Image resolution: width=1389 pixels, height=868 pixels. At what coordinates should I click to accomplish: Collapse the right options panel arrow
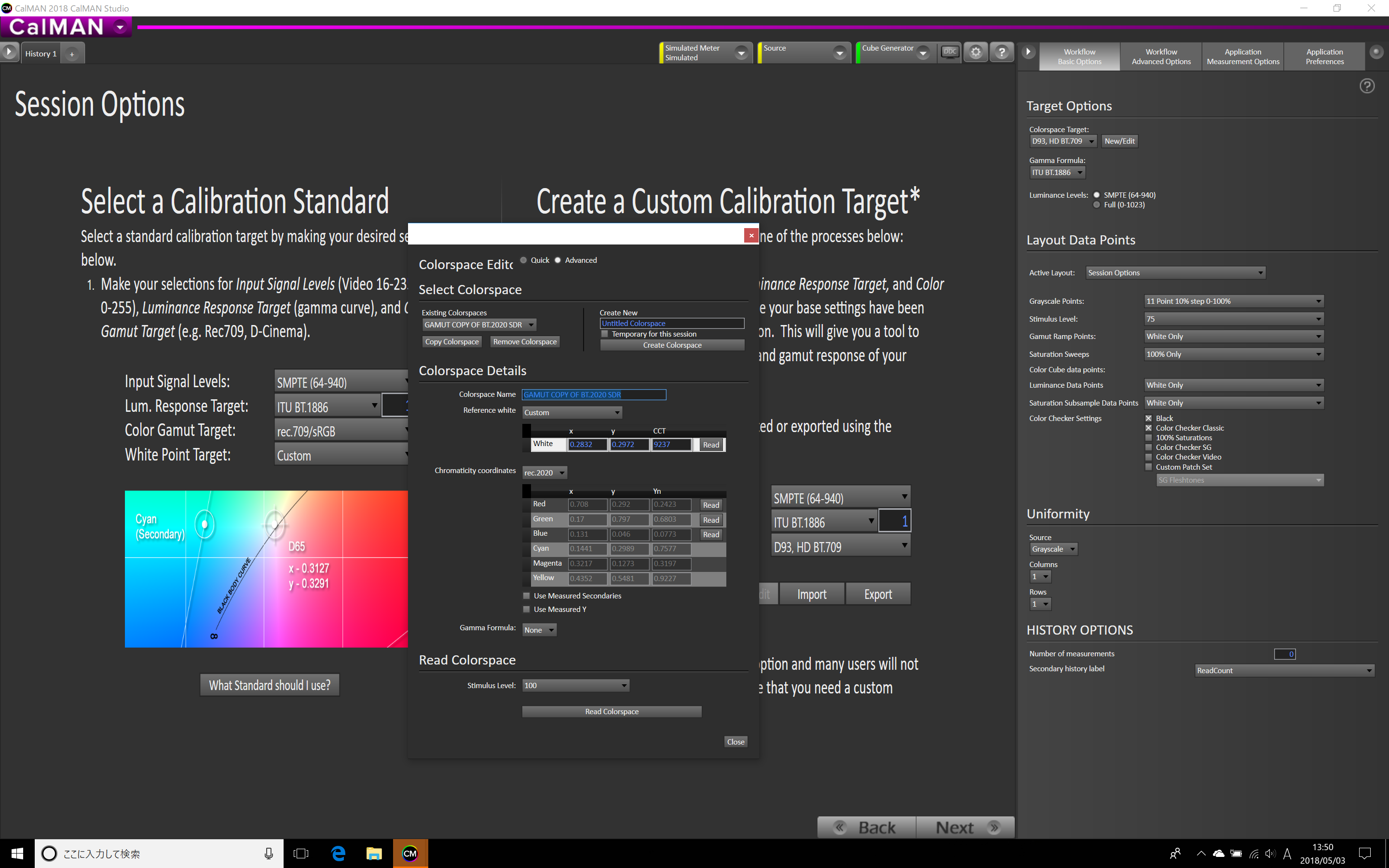(x=1028, y=52)
